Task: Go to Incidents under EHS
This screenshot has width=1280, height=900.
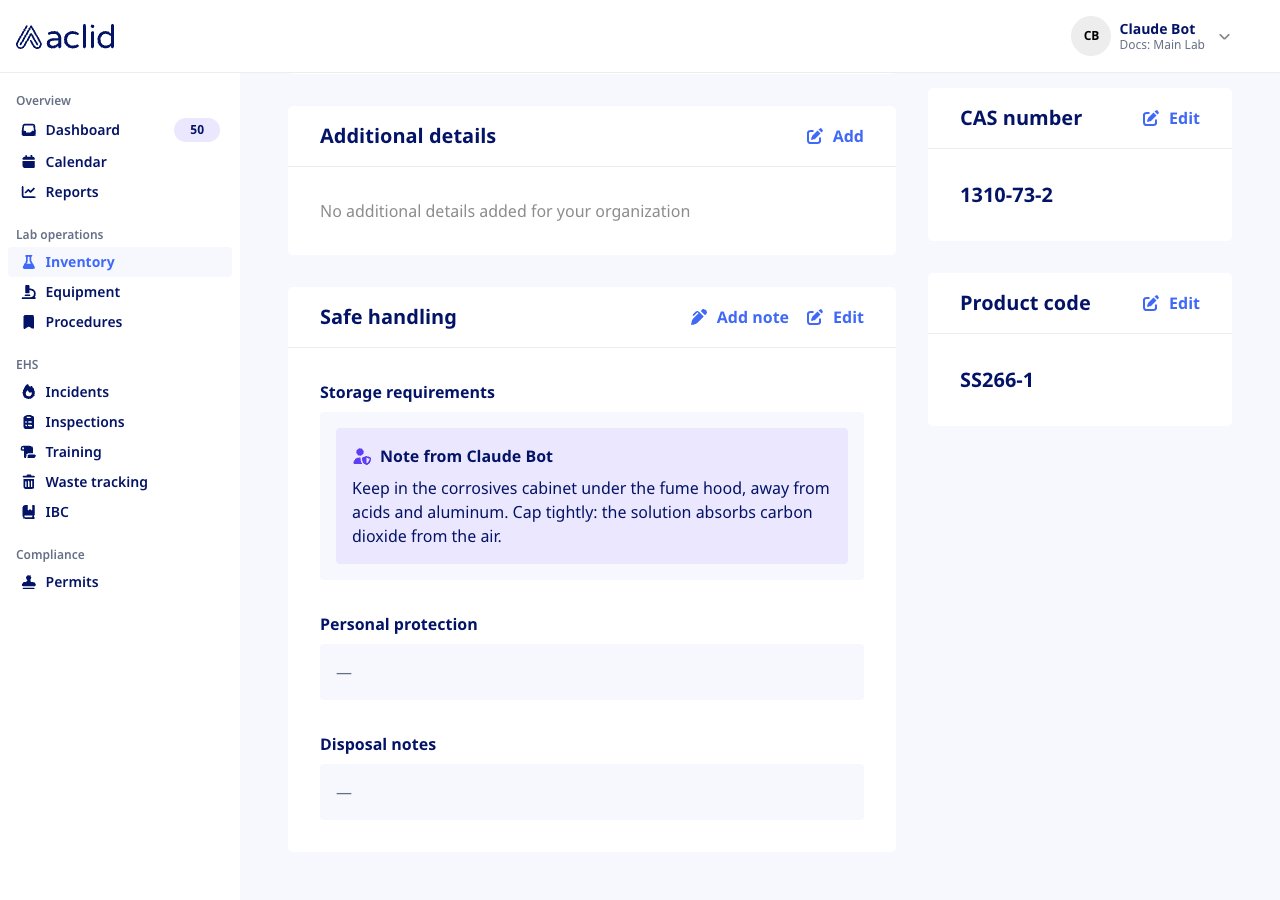Action: (120, 392)
